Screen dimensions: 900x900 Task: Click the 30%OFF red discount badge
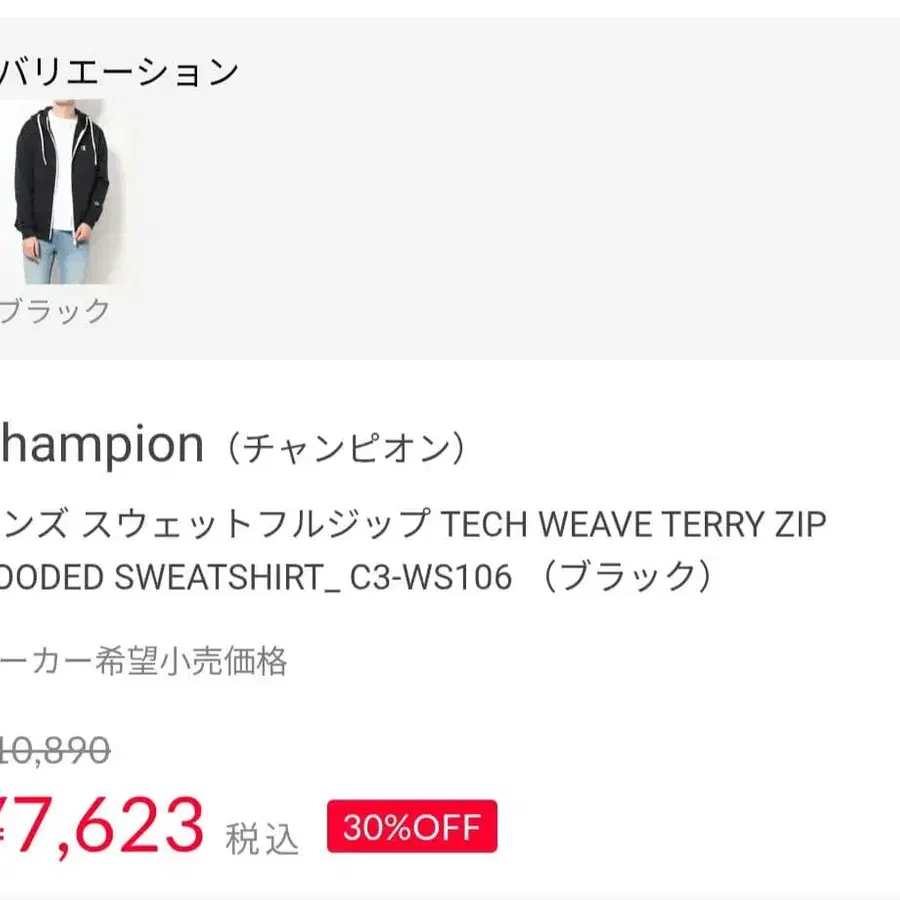(412, 827)
